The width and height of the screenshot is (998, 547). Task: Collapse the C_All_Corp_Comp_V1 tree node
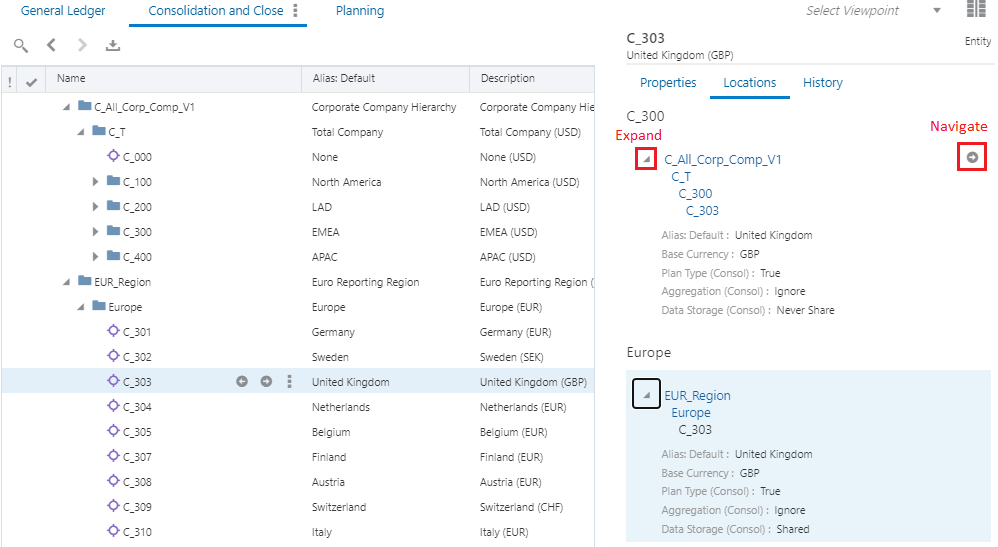tap(66, 107)
